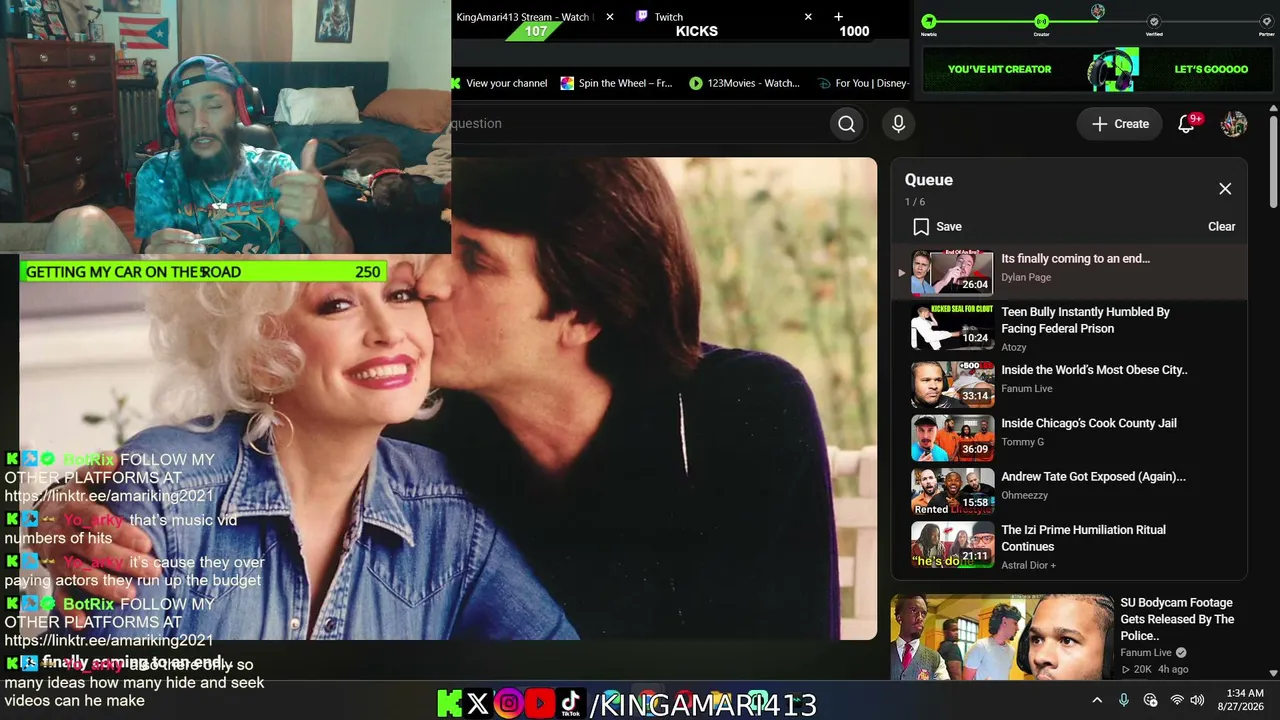This screenshot has width=1280, height=720.
Task: Click the Partner milestone marker
Action: tap(1267, 21)
